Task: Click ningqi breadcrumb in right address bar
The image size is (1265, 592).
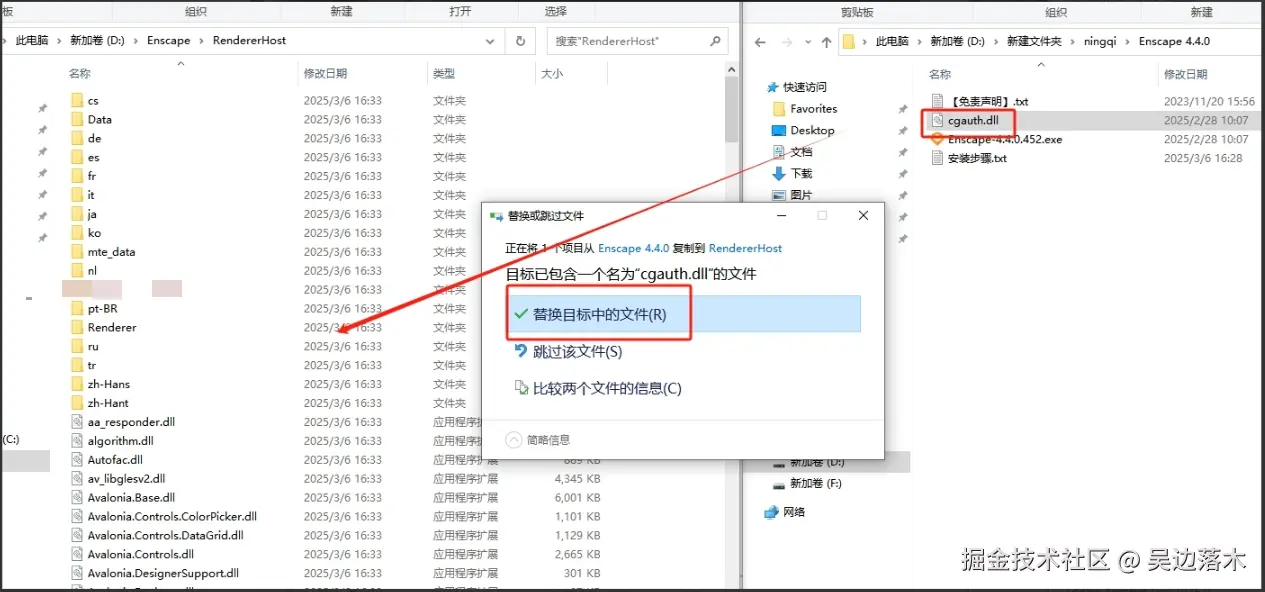Action: click(x=1102, y=42)
